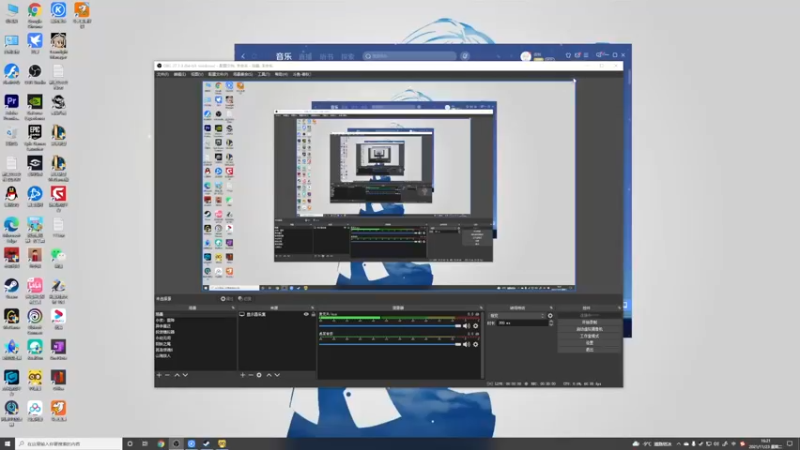Select the display capture source row
This screenshot has width=800, height=450.
(277, 314)
